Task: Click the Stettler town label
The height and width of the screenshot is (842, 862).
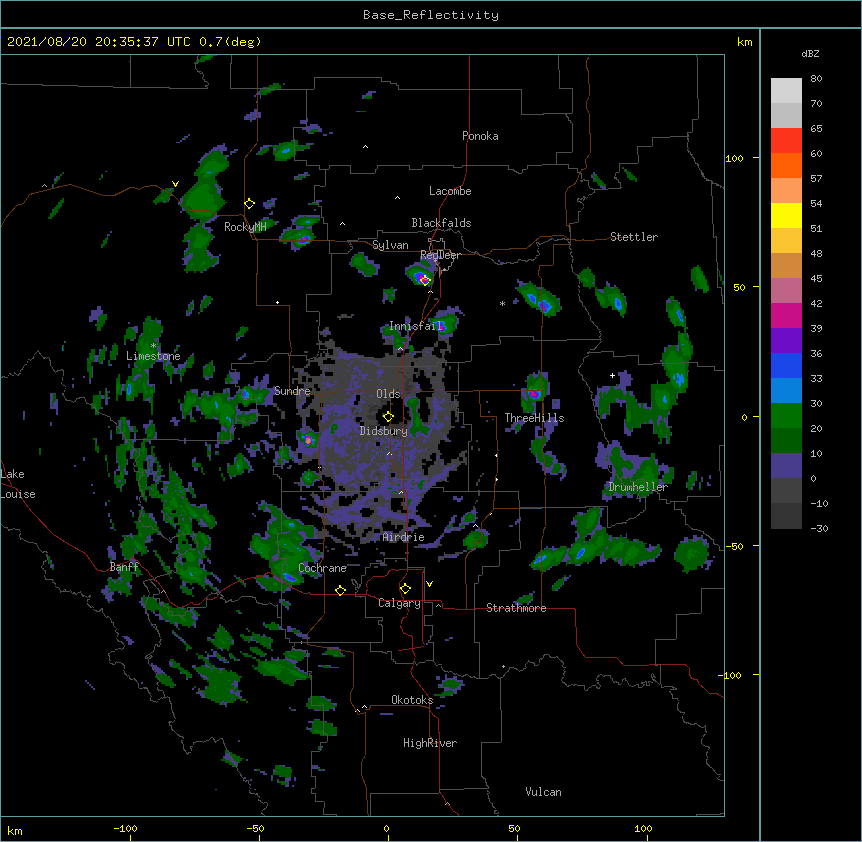Action: 634,237
